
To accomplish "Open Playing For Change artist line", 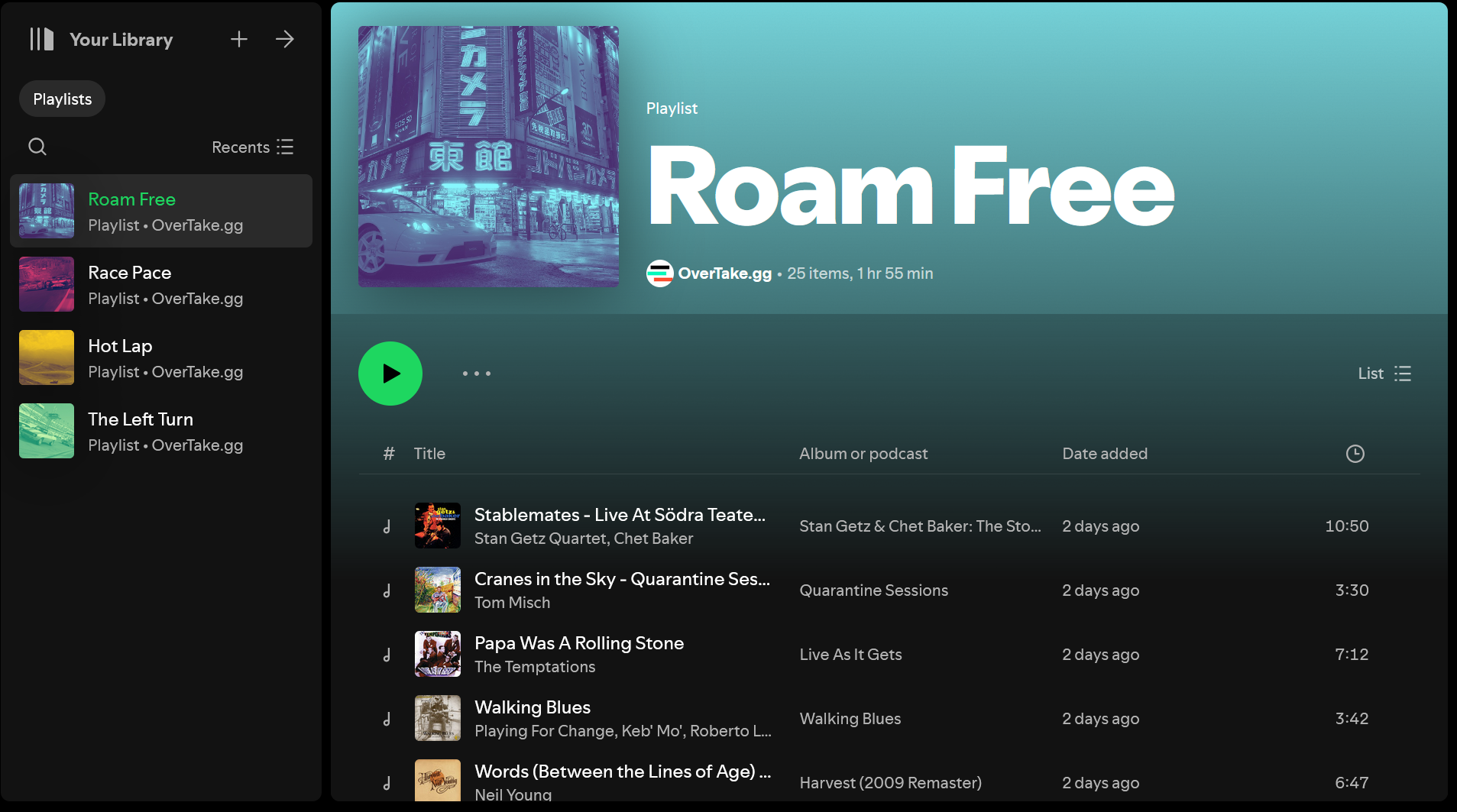I will click(x=623, y=731).
